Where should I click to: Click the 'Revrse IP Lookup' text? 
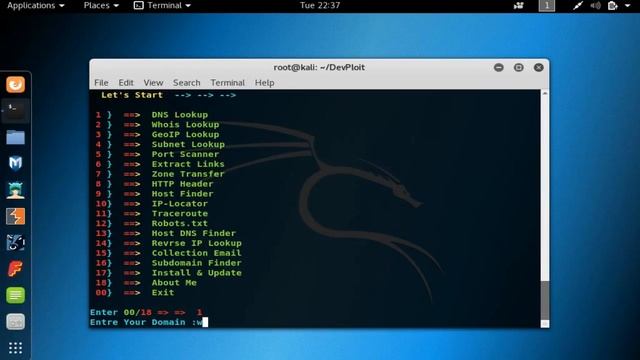pos(197,243)
